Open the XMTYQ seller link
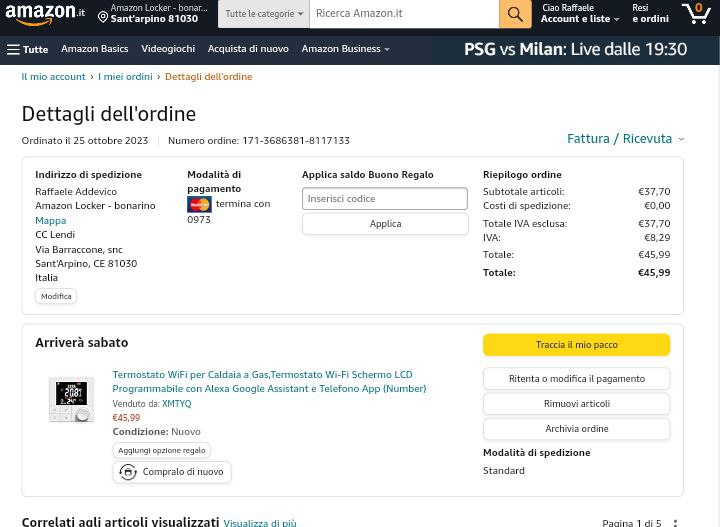The width and height of the screenshot is (720, 527). click(x=176, y=404)
